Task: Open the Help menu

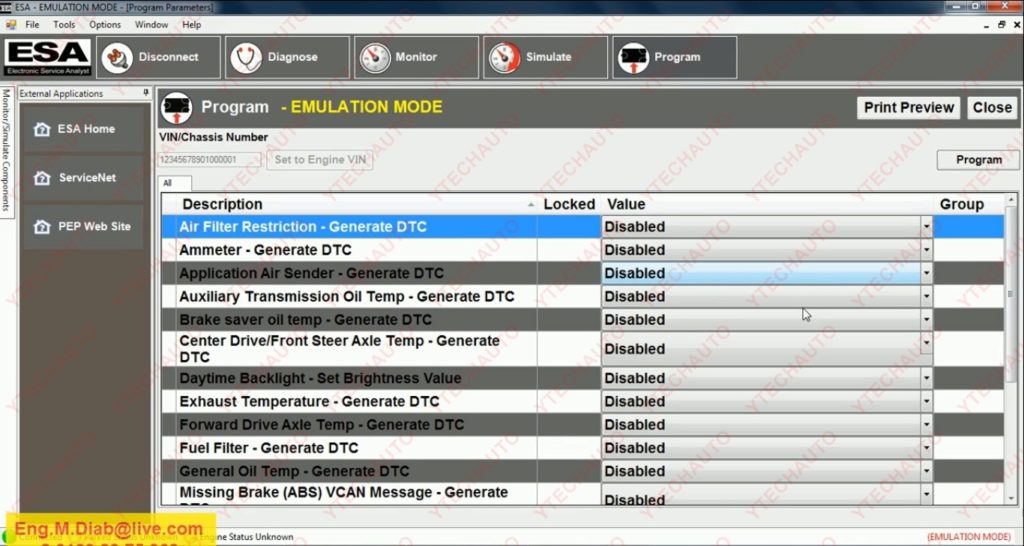Action: [x=191, y=25]
